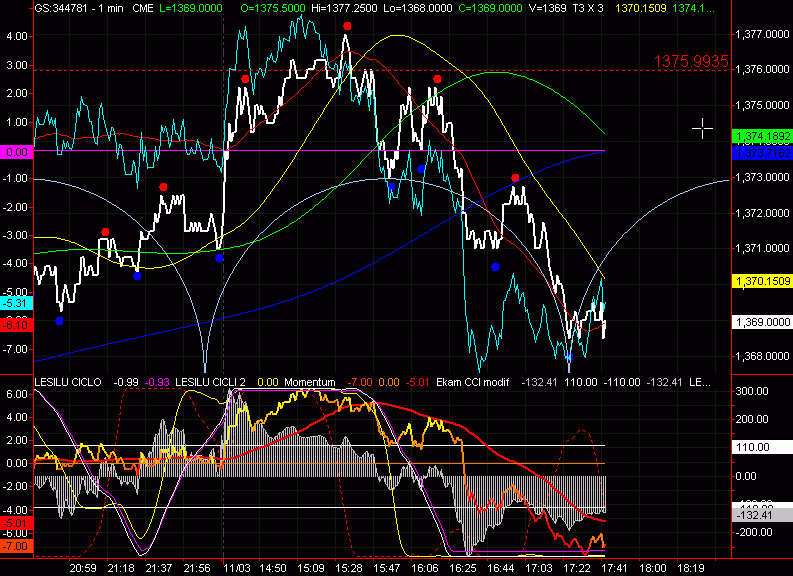
Task: Click the LESILU CICLO indicator name
Action: pos(68,382)
